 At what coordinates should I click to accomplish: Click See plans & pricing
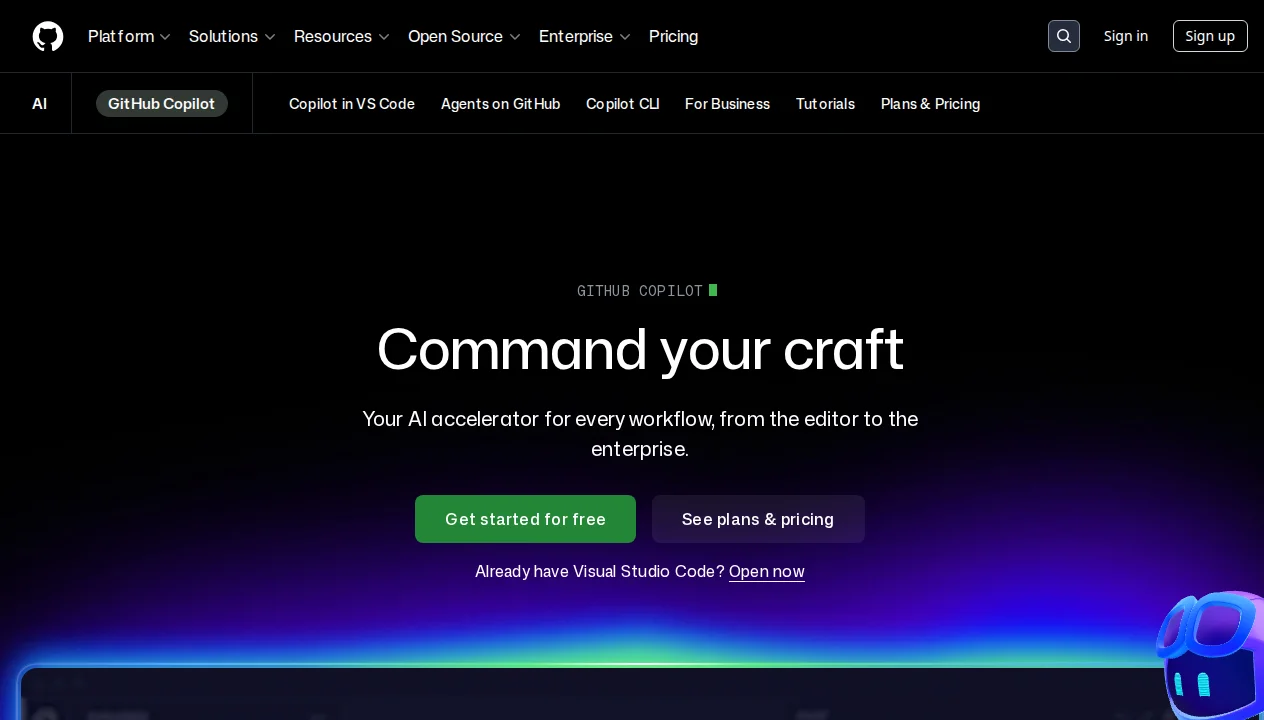758,519
